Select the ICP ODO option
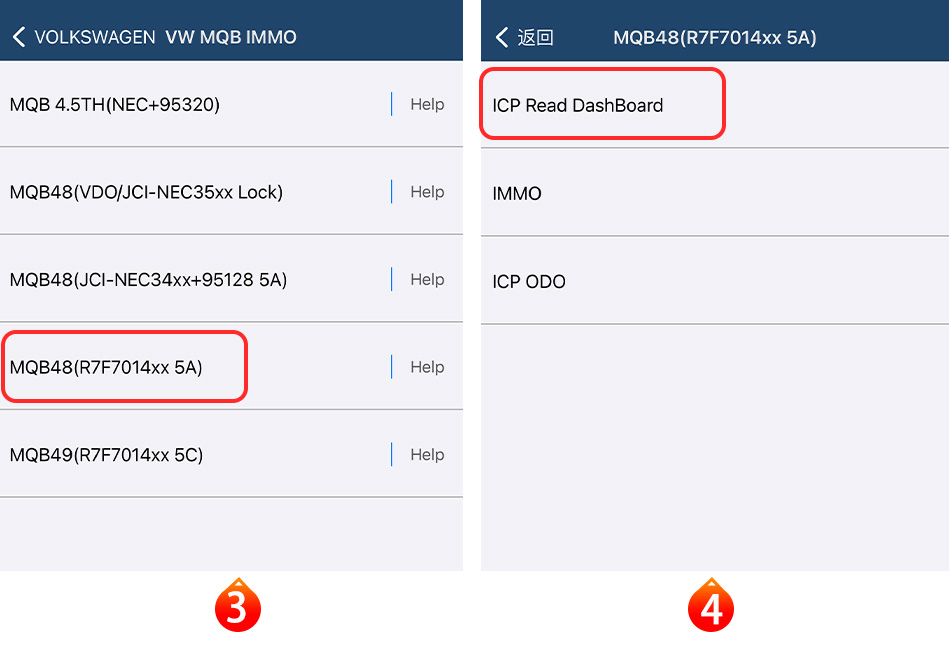Viewport: 950px width, 657px height. (529, 281)
